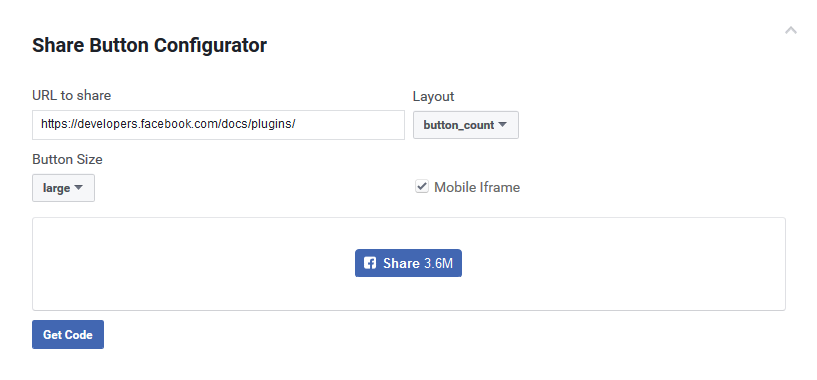Image resolution: width=817 pixels, height=380 pixels.
Task: Click the blue Share preview button
Action: click(x=408, y=263)
